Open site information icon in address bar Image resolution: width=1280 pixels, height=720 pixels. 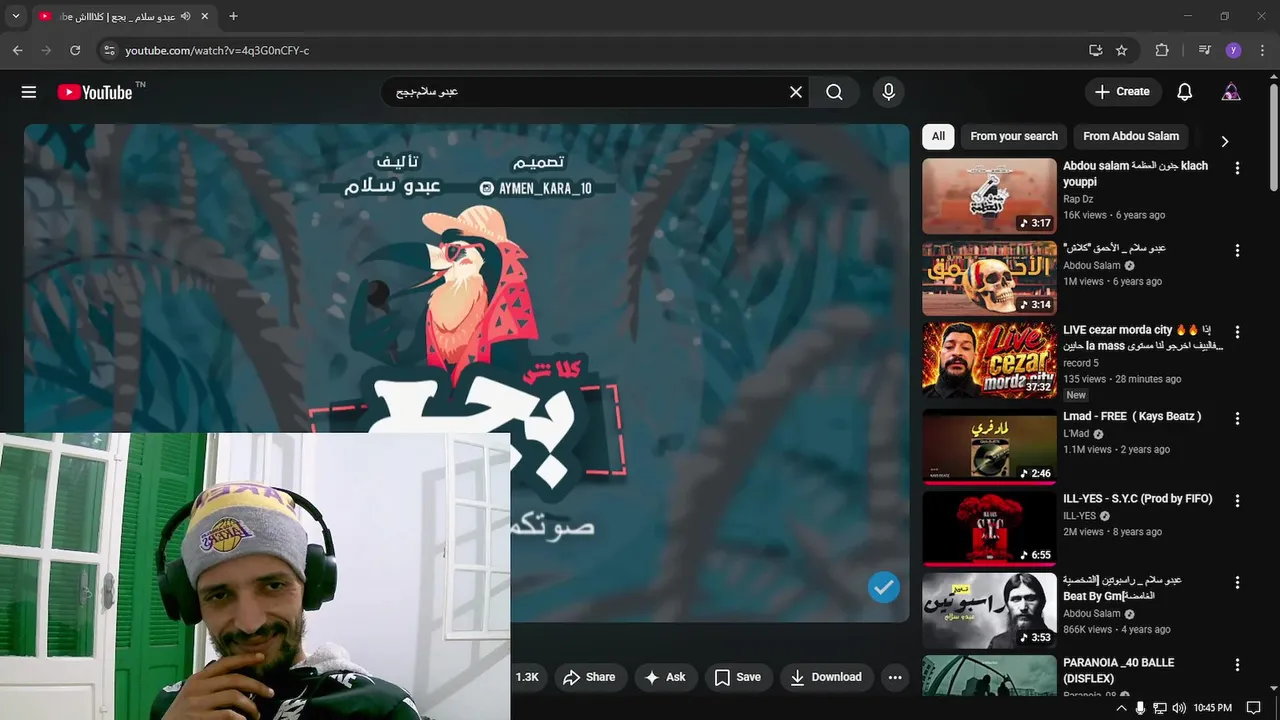pyautogui.click(x=109, y=50)
